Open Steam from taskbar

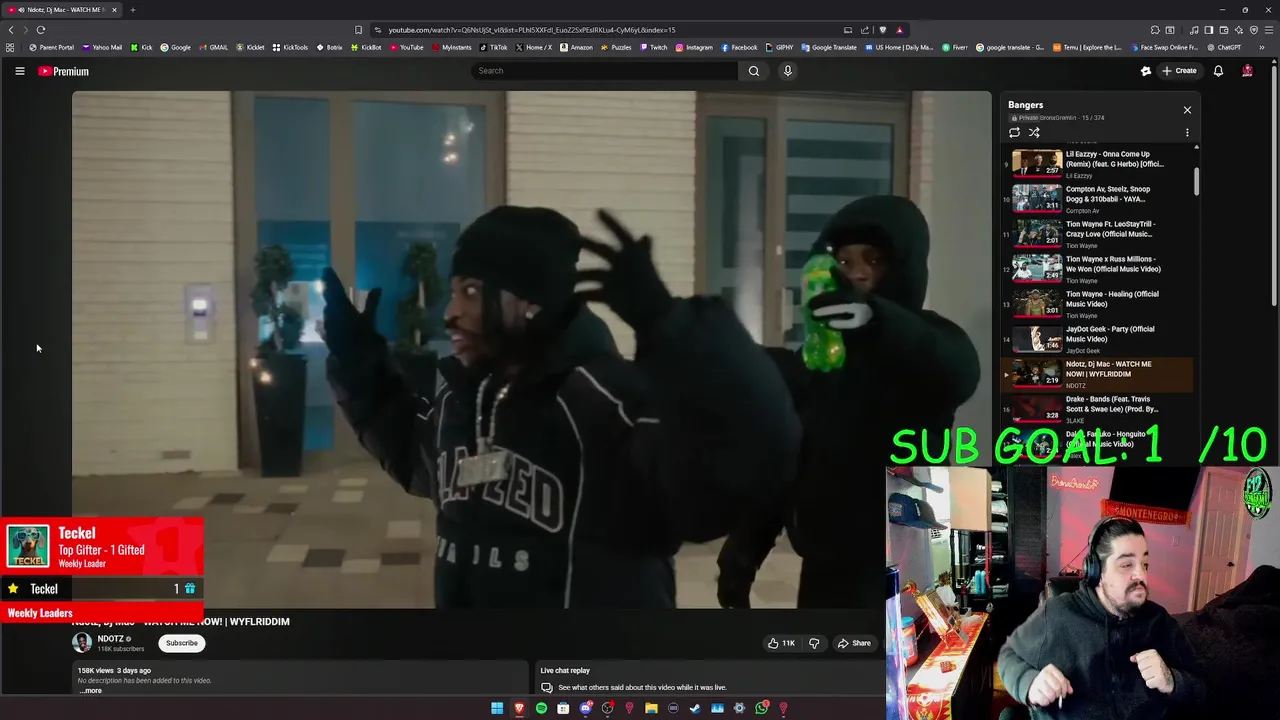coord(695,708)
